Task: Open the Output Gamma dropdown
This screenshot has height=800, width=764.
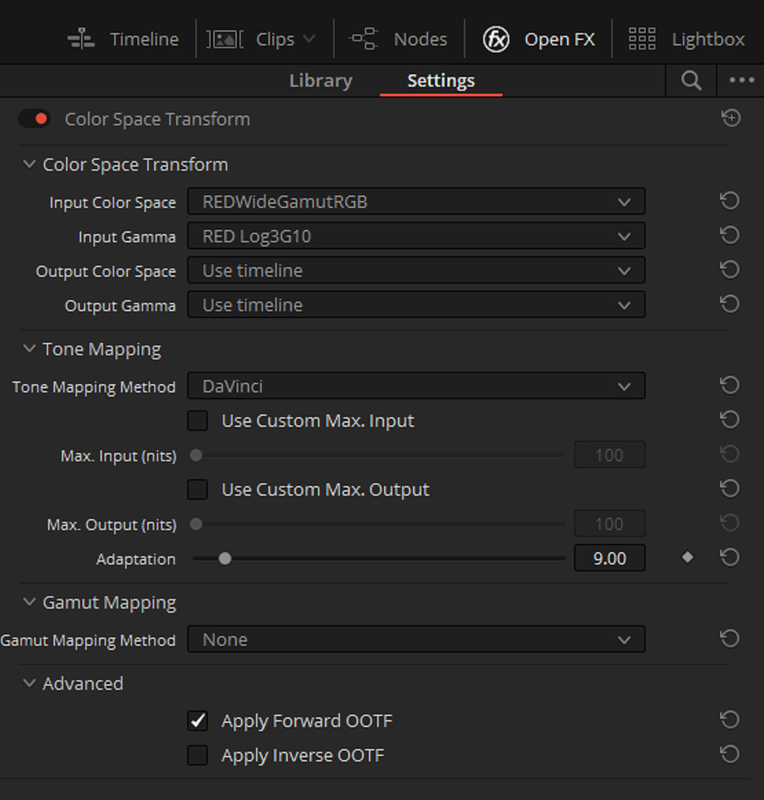Action: coord(416,305)
